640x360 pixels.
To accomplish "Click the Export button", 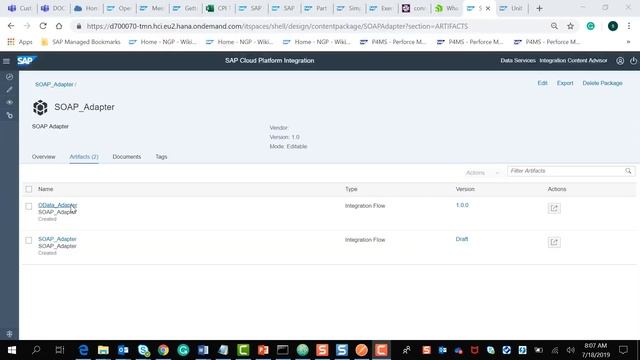I will [x=565, y=83].
